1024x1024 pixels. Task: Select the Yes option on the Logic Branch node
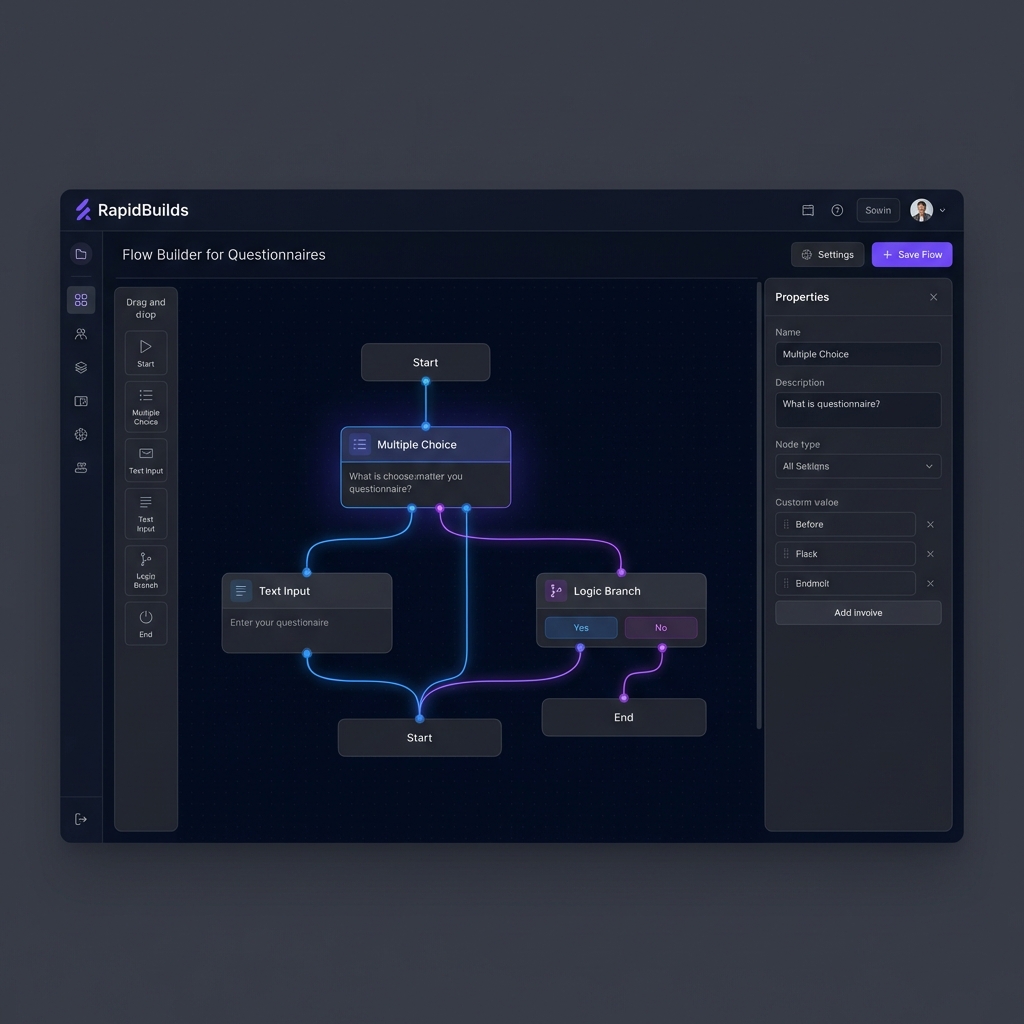[580, 627]
